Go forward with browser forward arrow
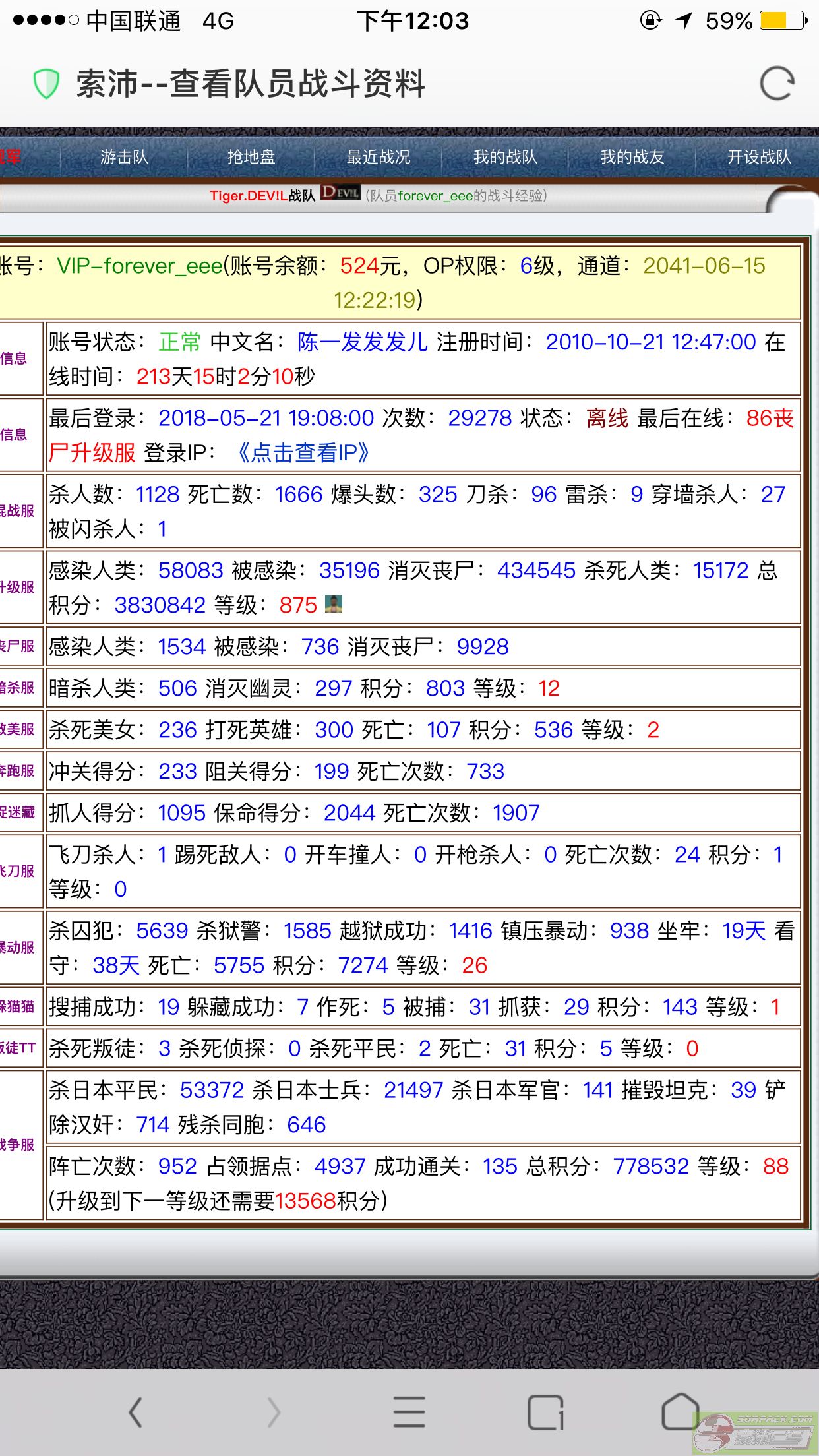The height and width of the screenshot is (1456, 819). click(273, 1412)
